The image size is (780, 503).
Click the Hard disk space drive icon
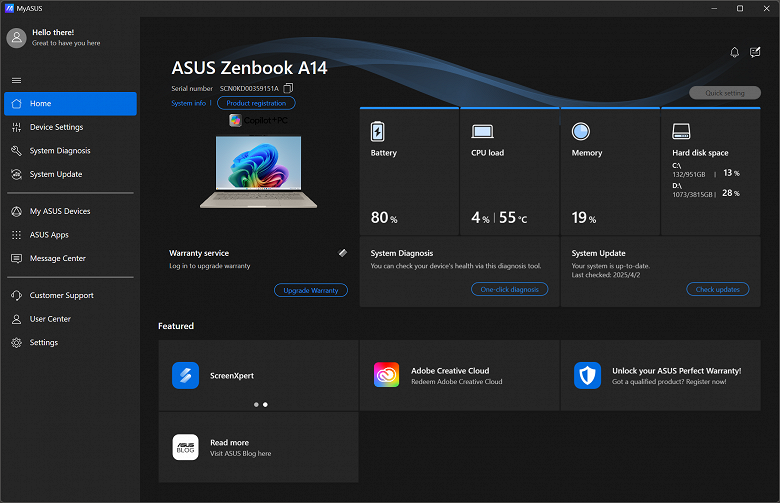682,131
